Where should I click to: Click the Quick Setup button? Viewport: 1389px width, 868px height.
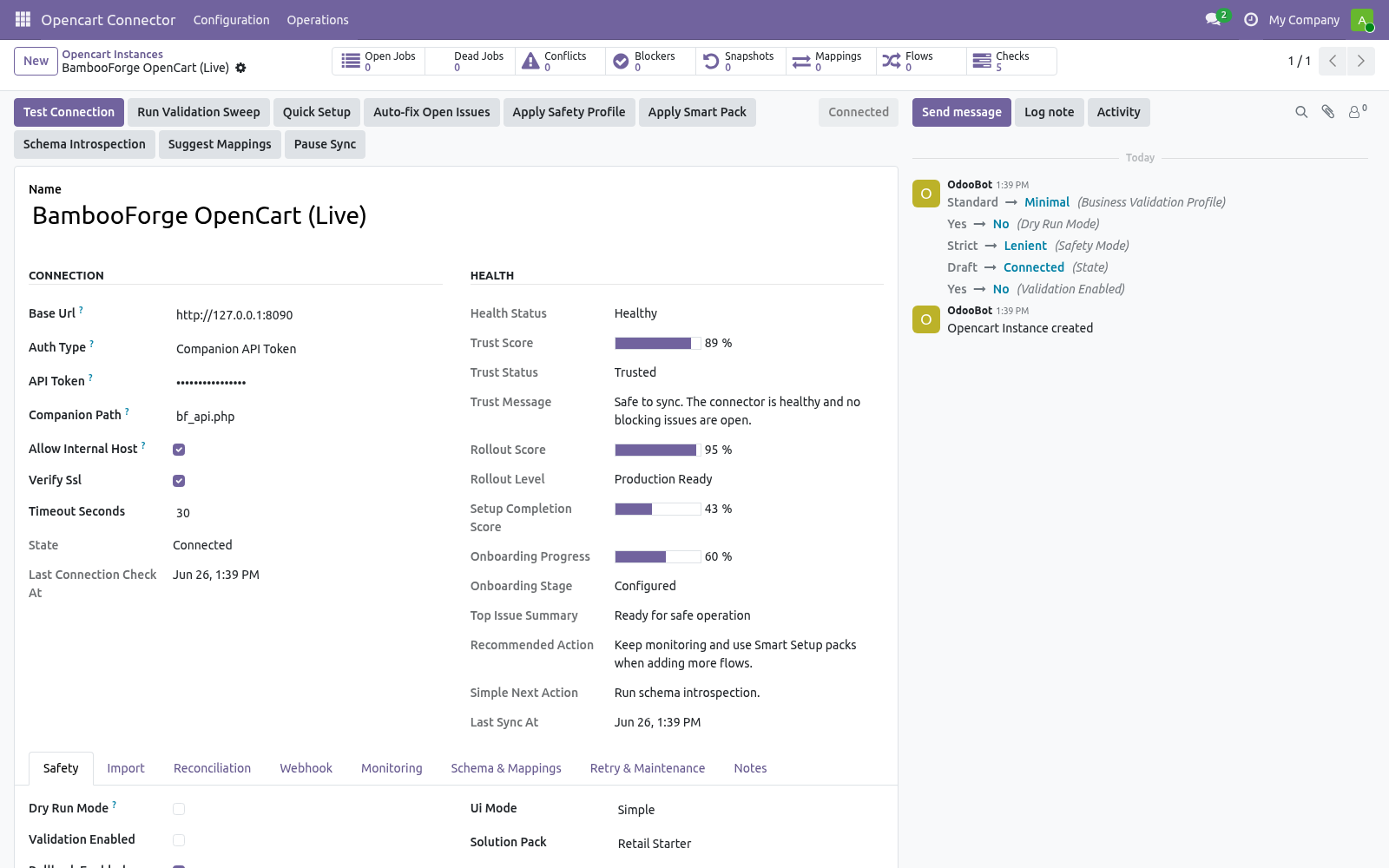317,112
